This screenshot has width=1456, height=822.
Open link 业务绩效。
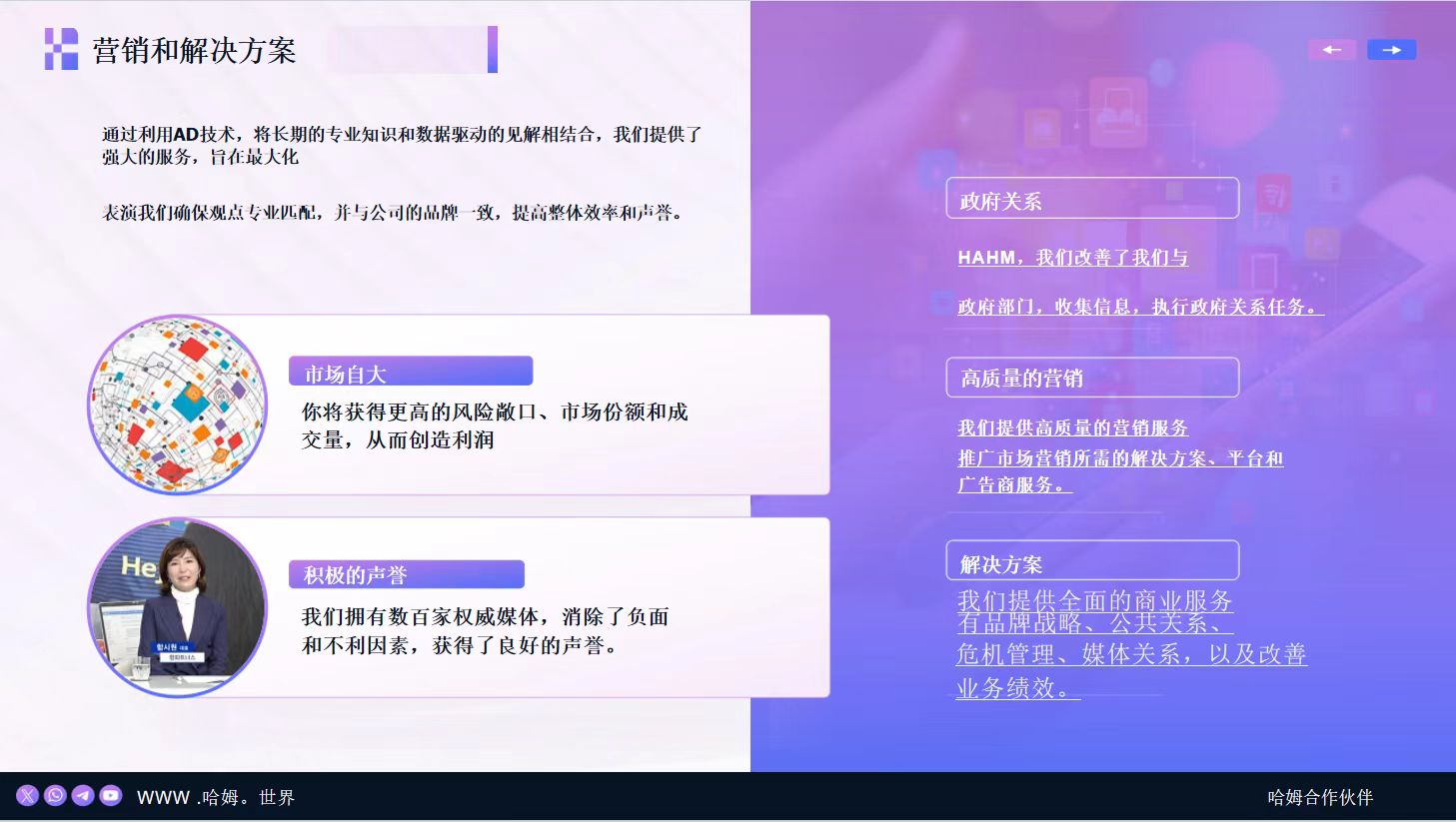coord(1018,687)
